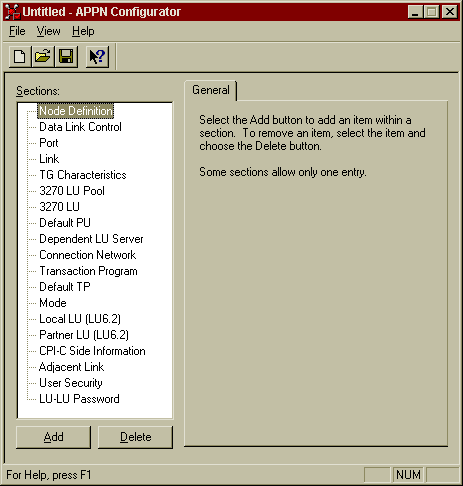The image size is (463, 486).
Task: Open the Help menu
Action: point(83,31)
